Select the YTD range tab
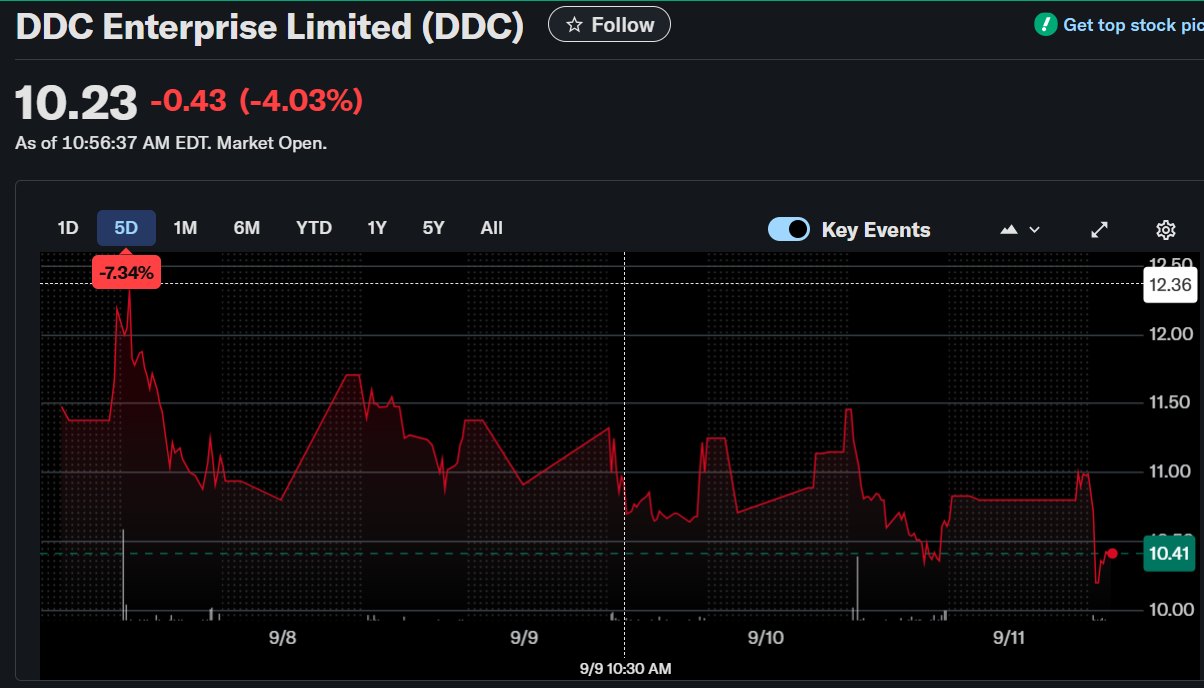1204x688 pixels. click(x=314, y=228)
